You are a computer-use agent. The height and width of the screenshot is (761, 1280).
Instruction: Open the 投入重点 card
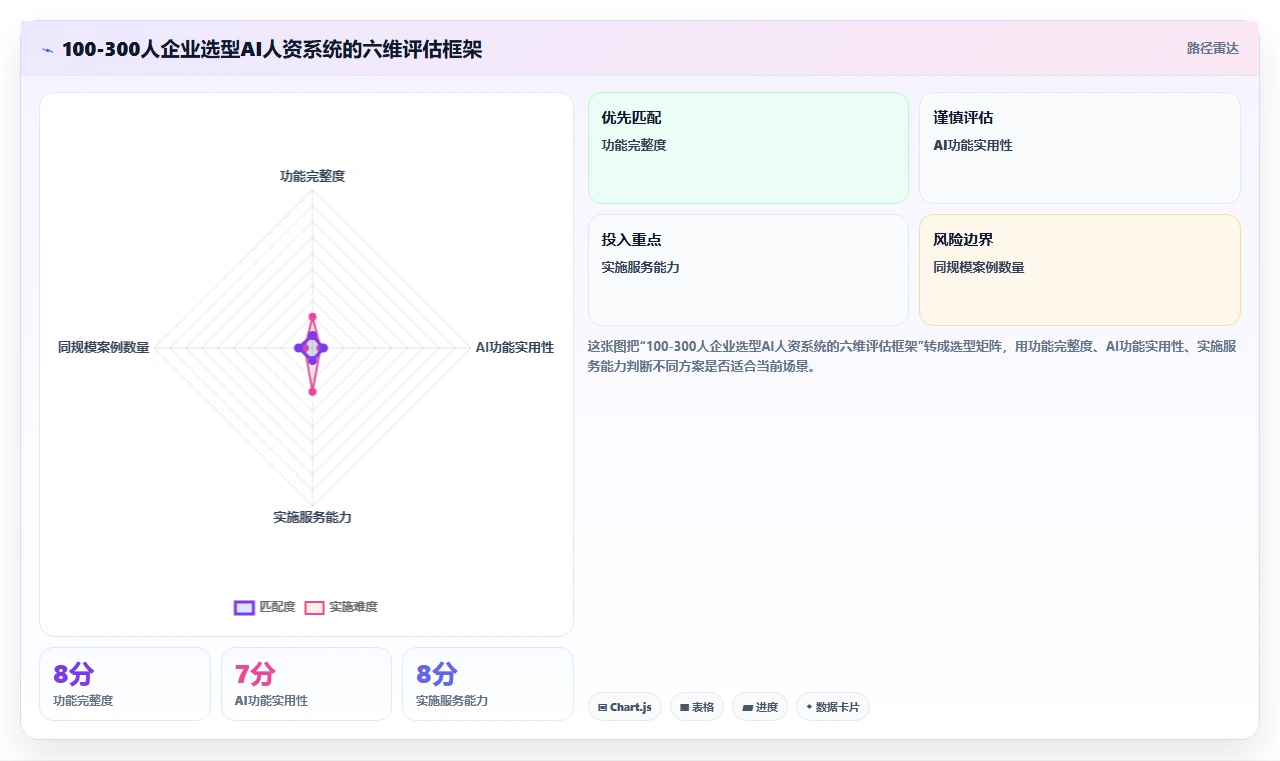point(748,270)
